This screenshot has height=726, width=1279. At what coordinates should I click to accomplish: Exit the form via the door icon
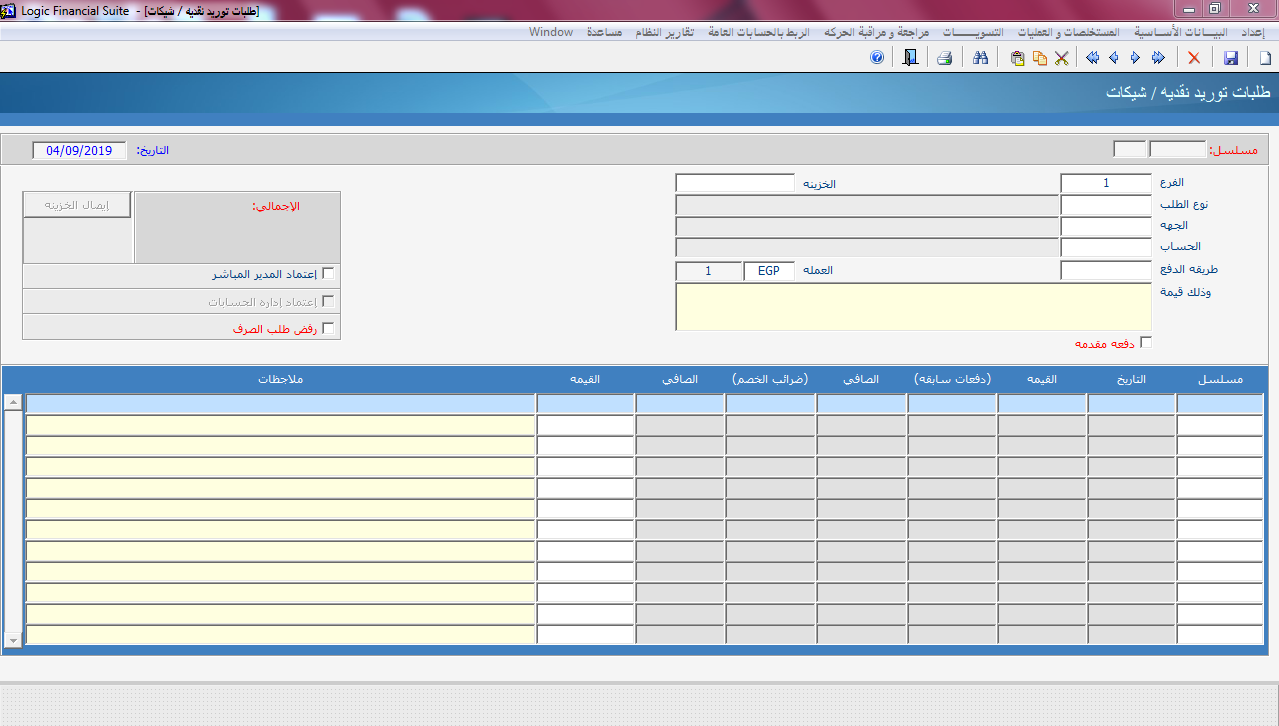910,58
